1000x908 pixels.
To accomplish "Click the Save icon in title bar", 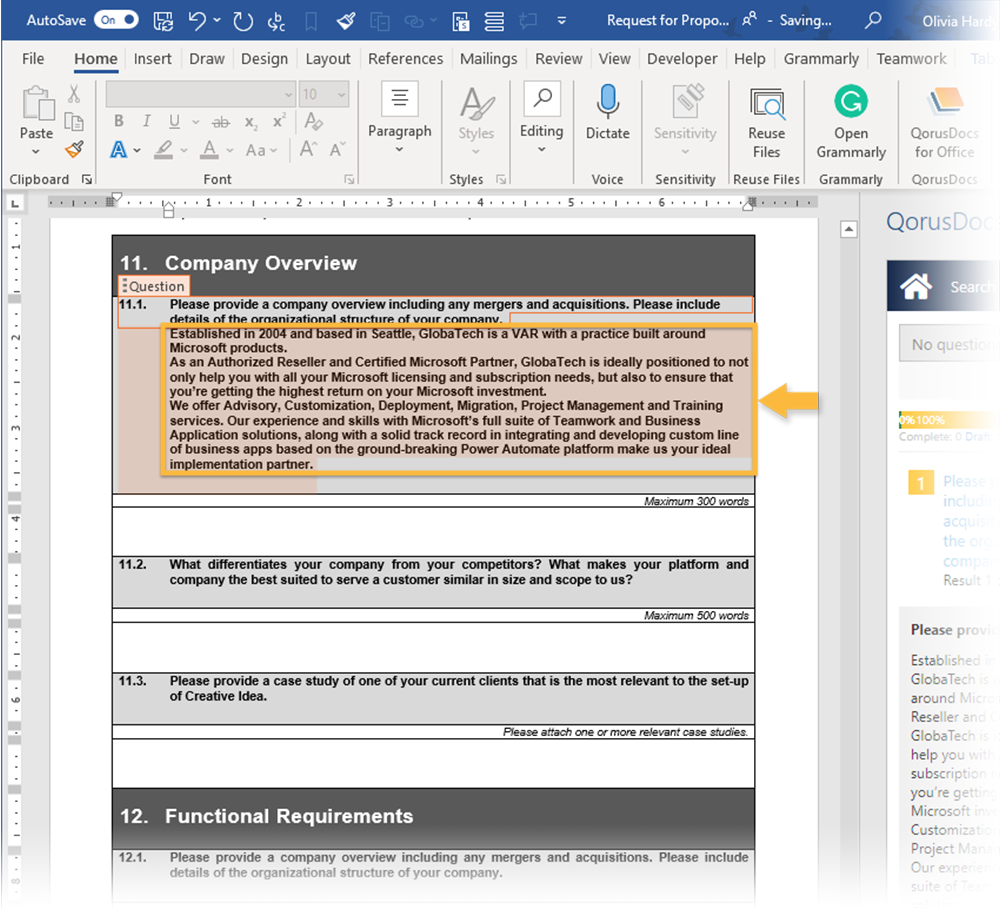I will 163,21.
